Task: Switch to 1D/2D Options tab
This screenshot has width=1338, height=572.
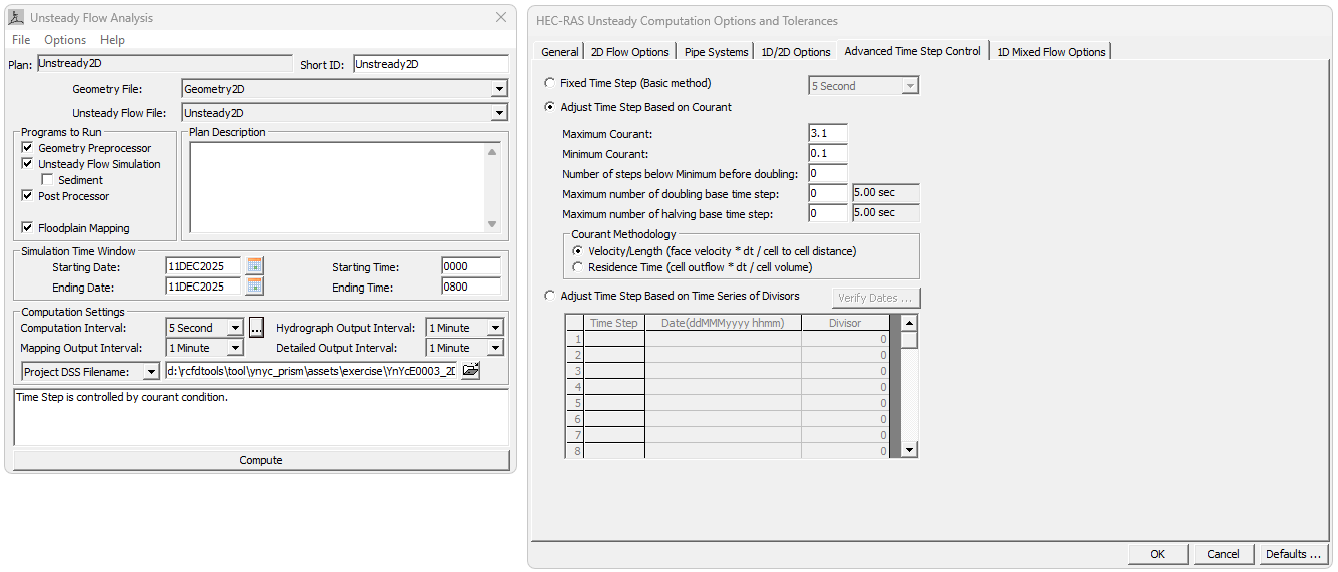Action: [x=796, y=52]
